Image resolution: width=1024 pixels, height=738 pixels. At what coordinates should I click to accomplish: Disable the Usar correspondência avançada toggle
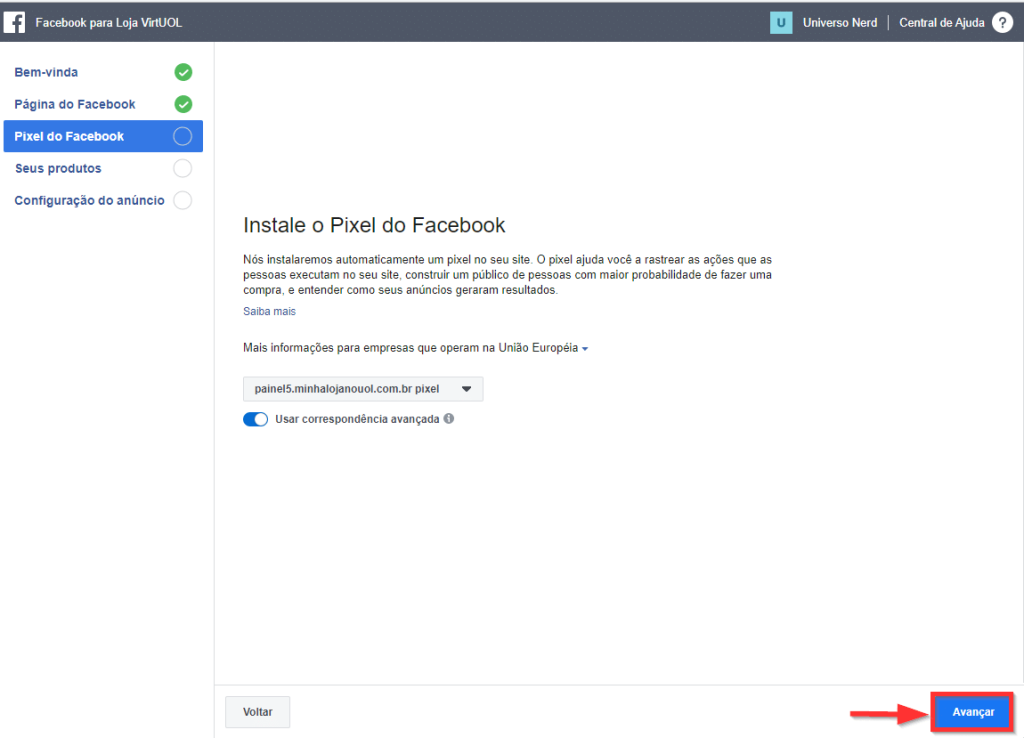[256, 419]
